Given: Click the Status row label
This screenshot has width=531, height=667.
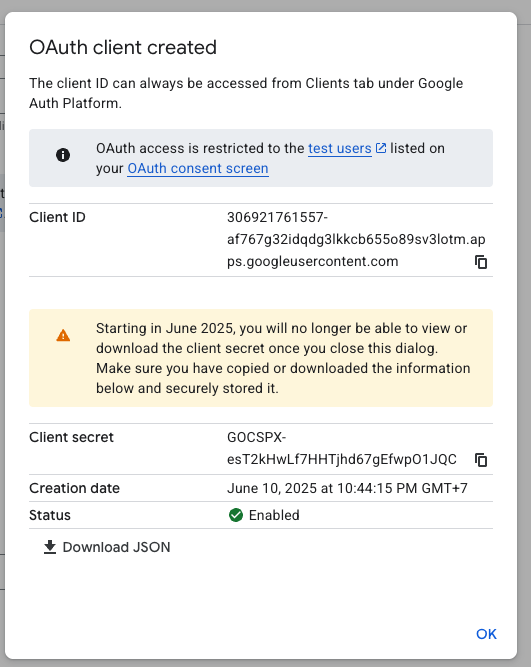Looking at the screenshot, I should [50, 515].
